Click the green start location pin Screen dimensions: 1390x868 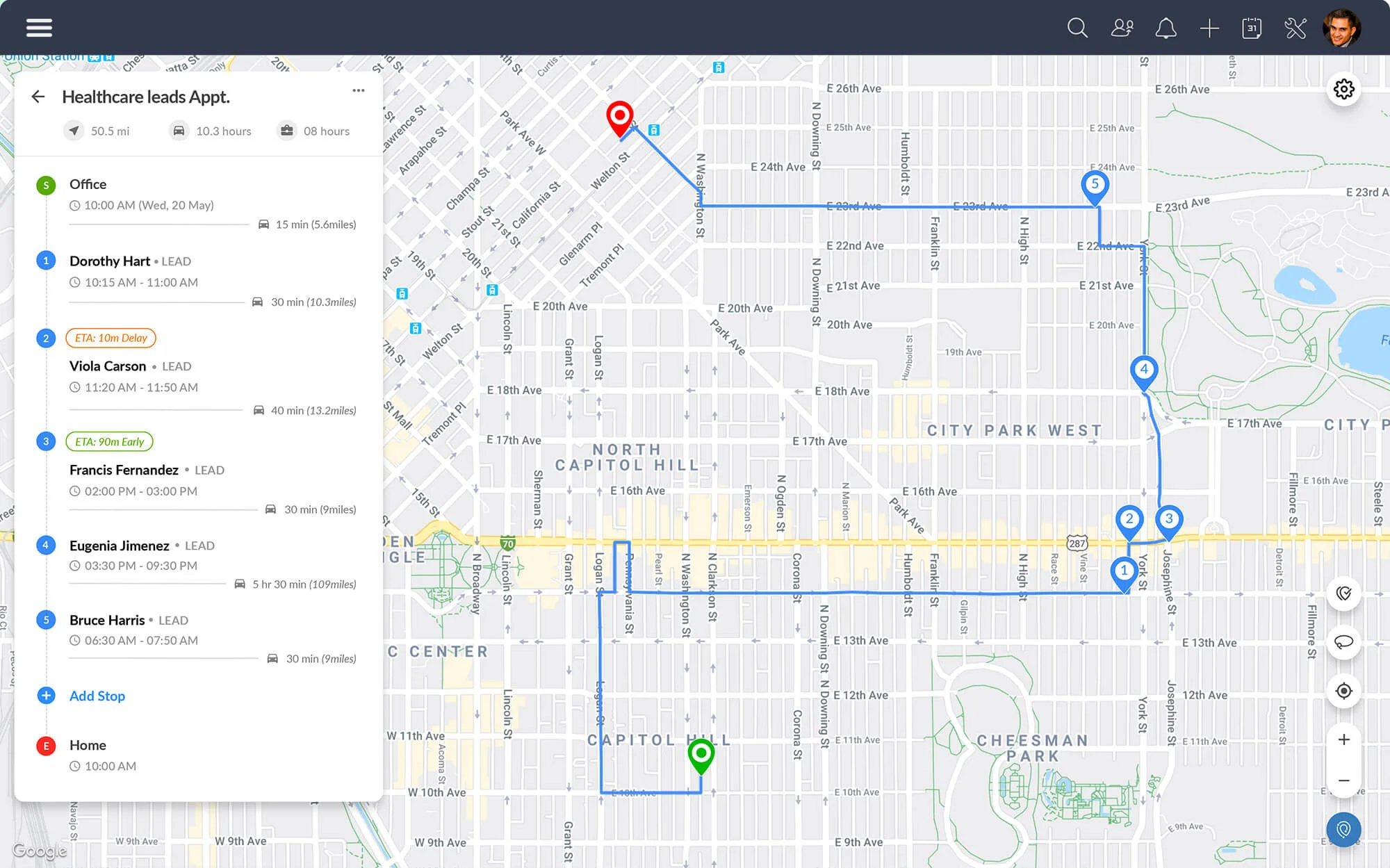[701, 756]
